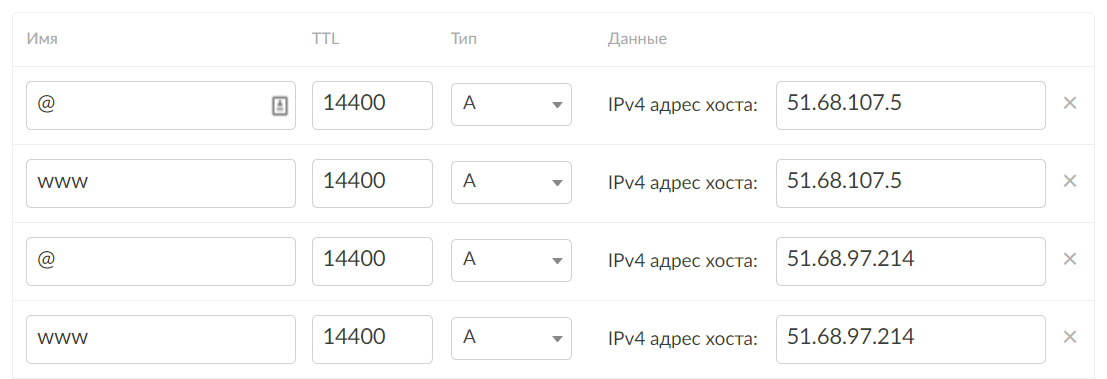Expand record type selector in last row
The image size is (1107, 379).
511,338
